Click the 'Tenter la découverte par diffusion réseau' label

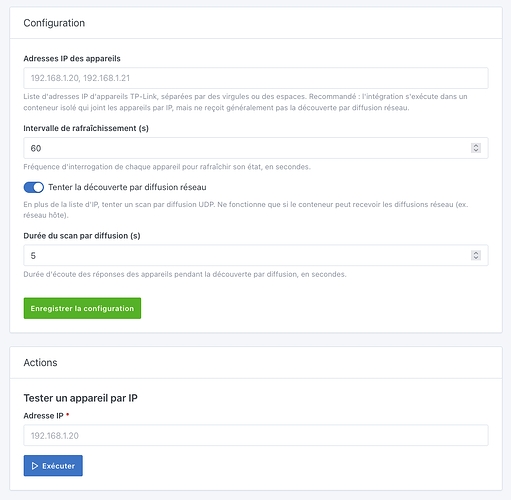[x=127, y=187]
